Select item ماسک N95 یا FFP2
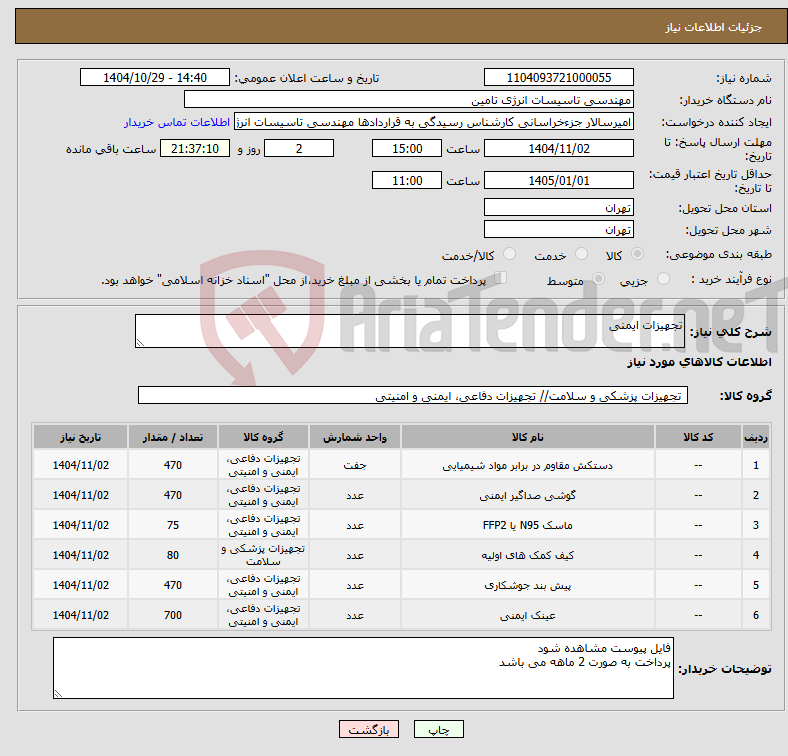788x756 pixels. tap(528, 525)
